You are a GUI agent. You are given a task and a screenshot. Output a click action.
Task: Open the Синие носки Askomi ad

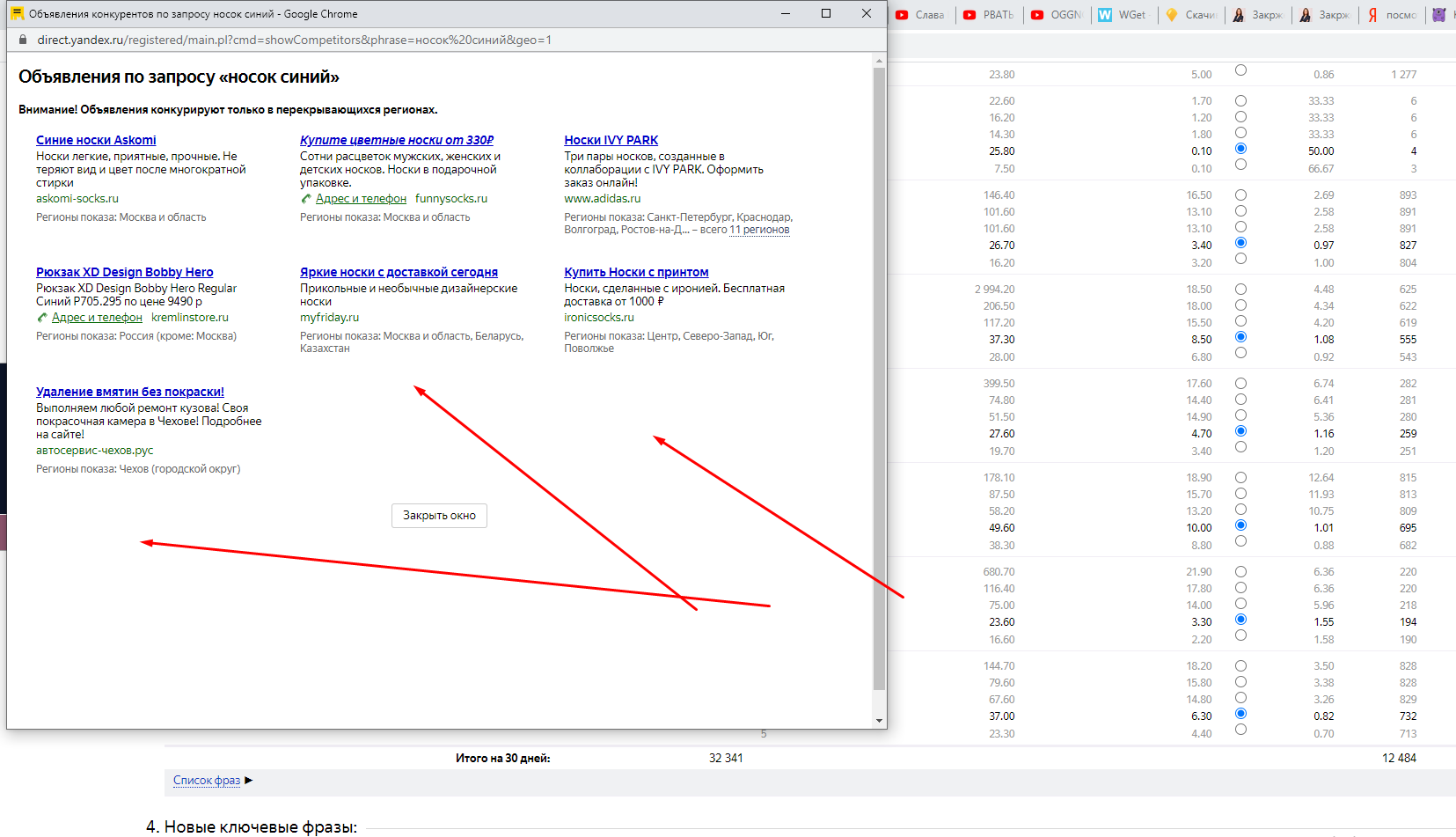click(96, 140)
